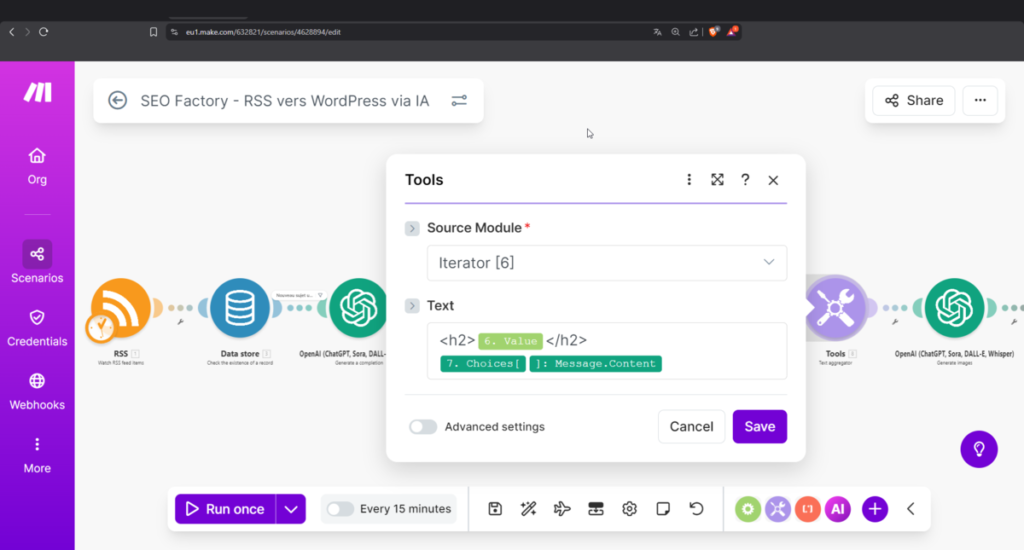Screen dimensions: 1024x550
Task: Expand the Run once options arrow
Action: tap(291, 509)
